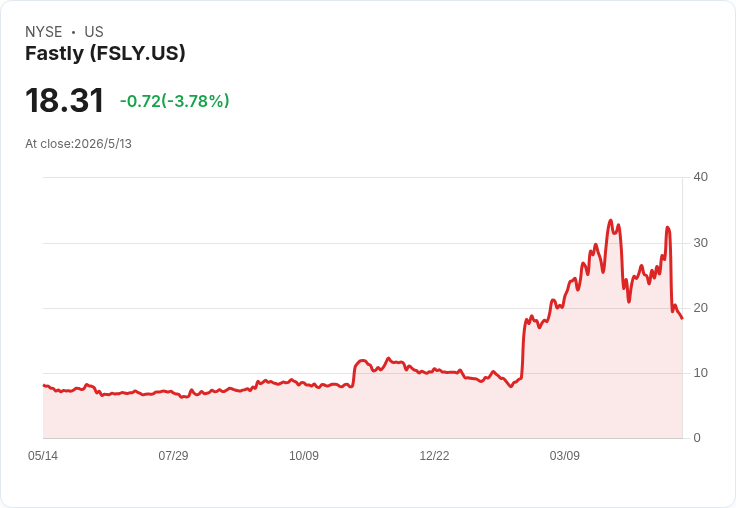736x508 pixels.
Task: Click the 05/14 x-axis date label
Action: pyautogui.click(x=43, y=455)
